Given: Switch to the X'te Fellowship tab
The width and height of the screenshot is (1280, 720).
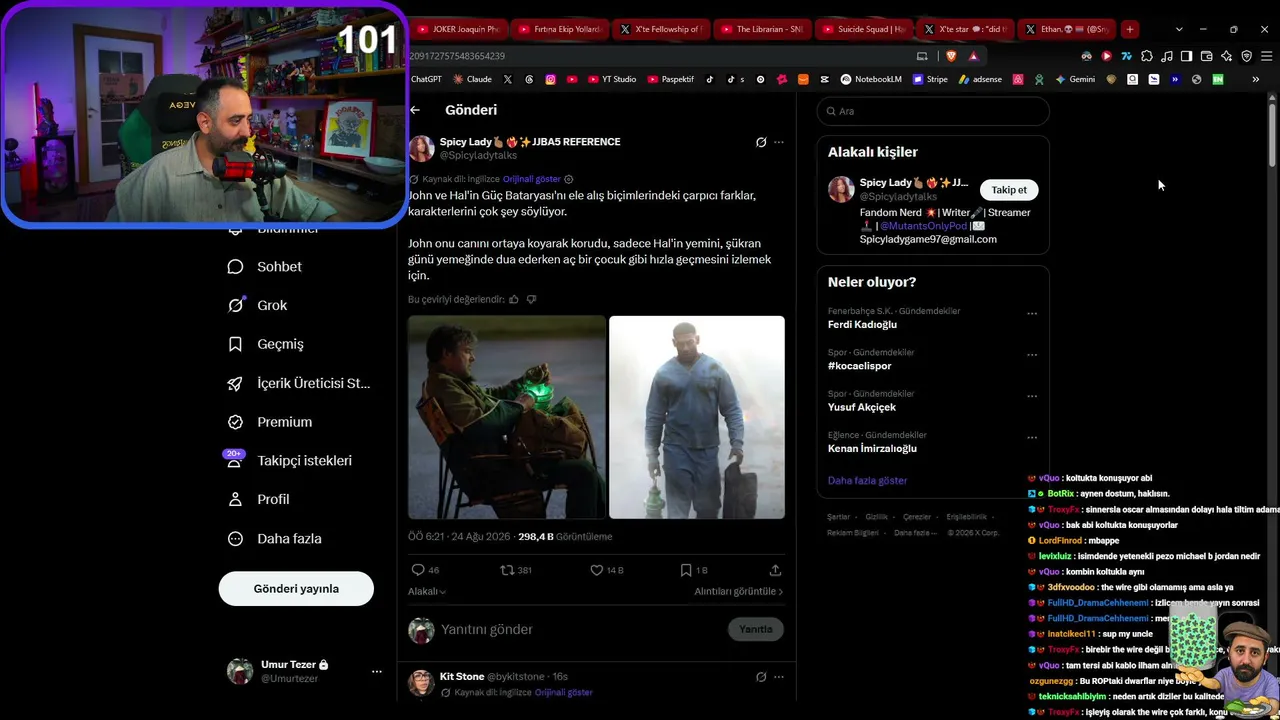Looking at the screenshot, I should 660,29.
